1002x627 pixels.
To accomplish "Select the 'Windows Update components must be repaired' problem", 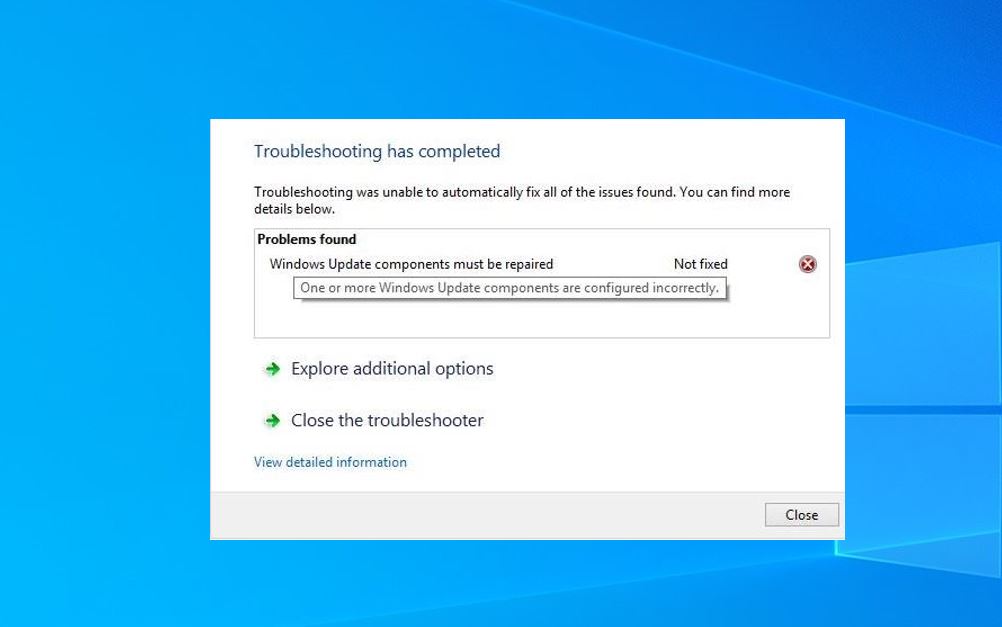I will pos(412,264).
